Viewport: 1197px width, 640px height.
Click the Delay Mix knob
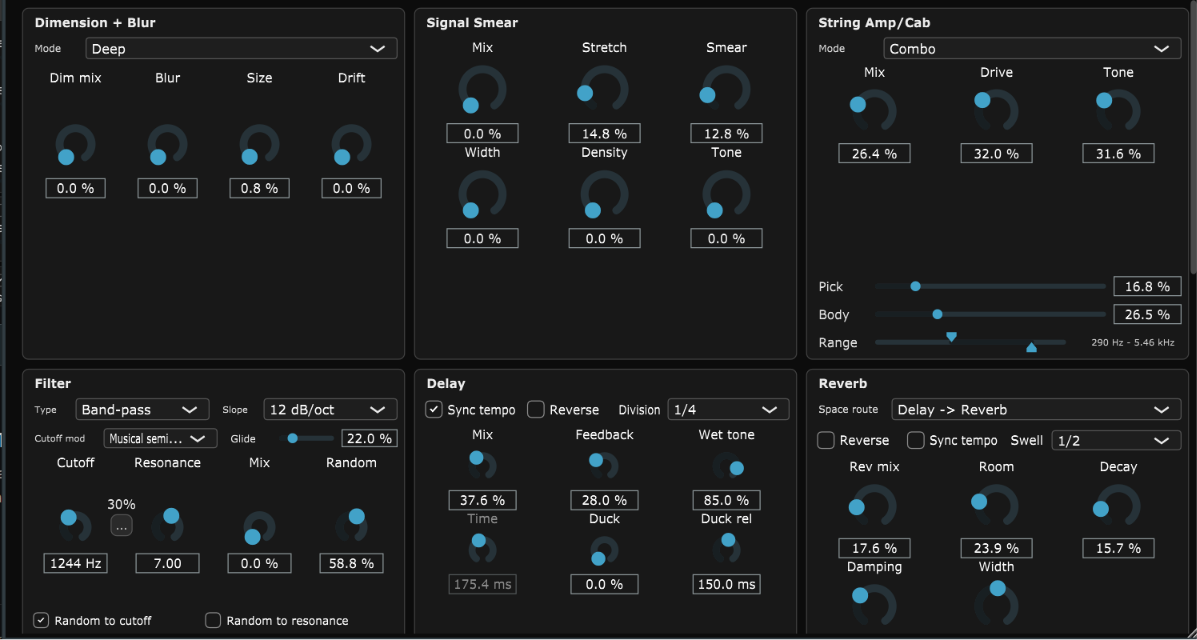(x=482, y=465)
